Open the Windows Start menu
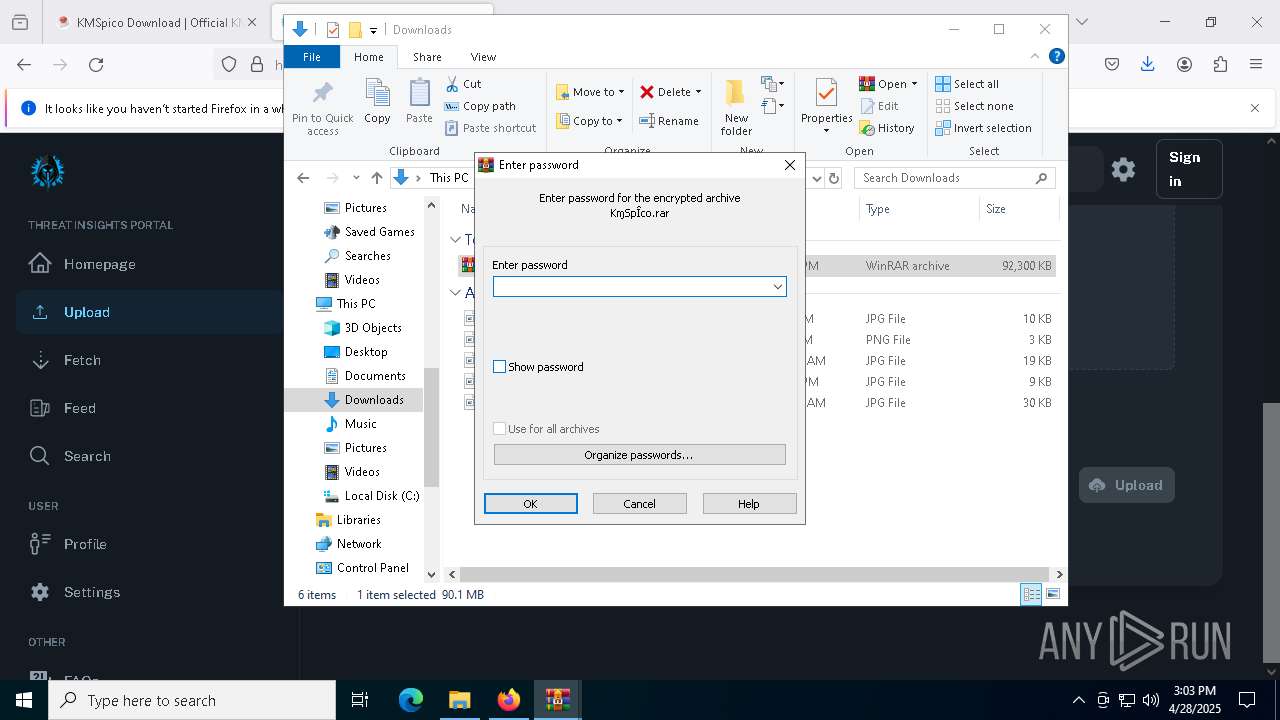 (24, 700)
